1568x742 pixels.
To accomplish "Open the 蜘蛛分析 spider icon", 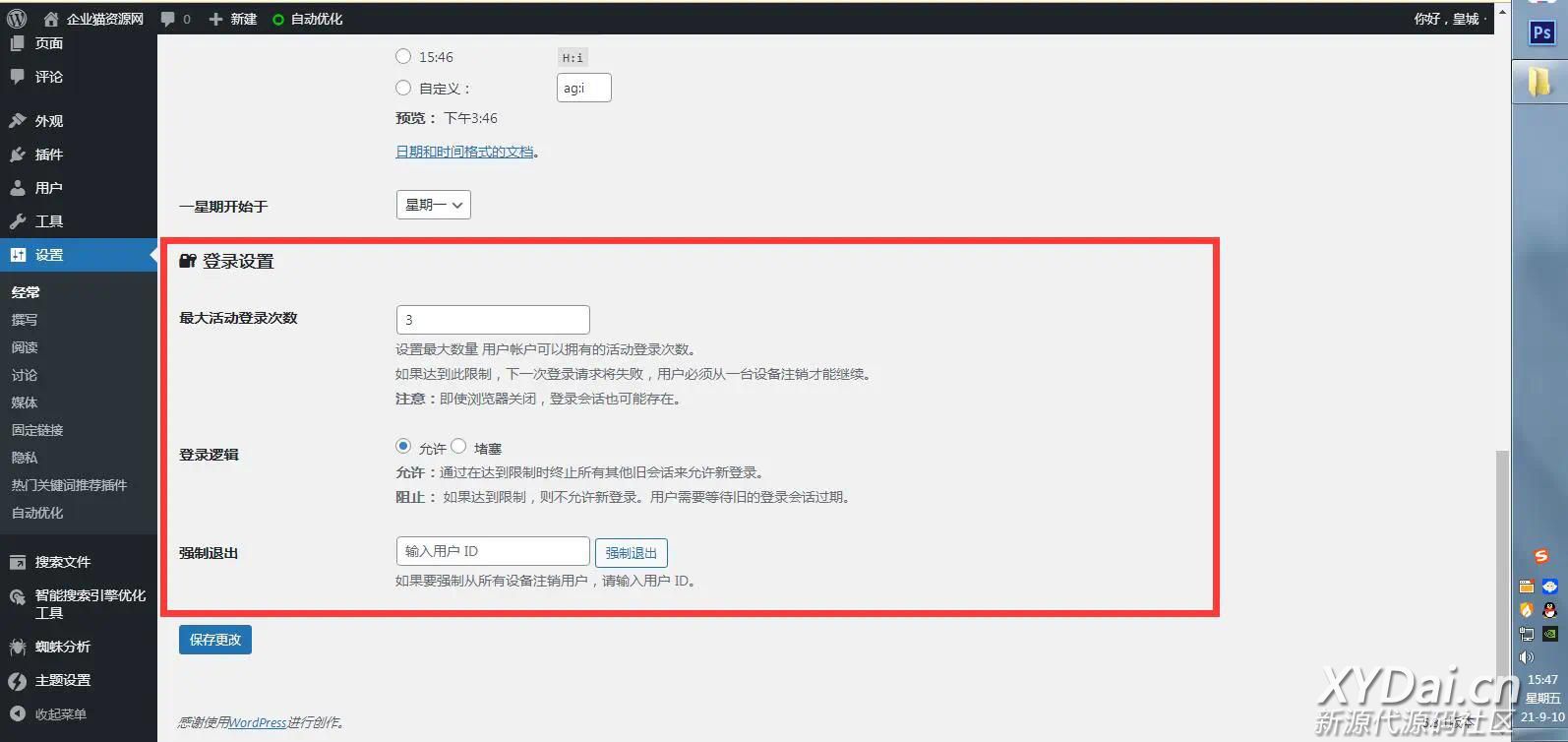I will click(x=18, y=647).
